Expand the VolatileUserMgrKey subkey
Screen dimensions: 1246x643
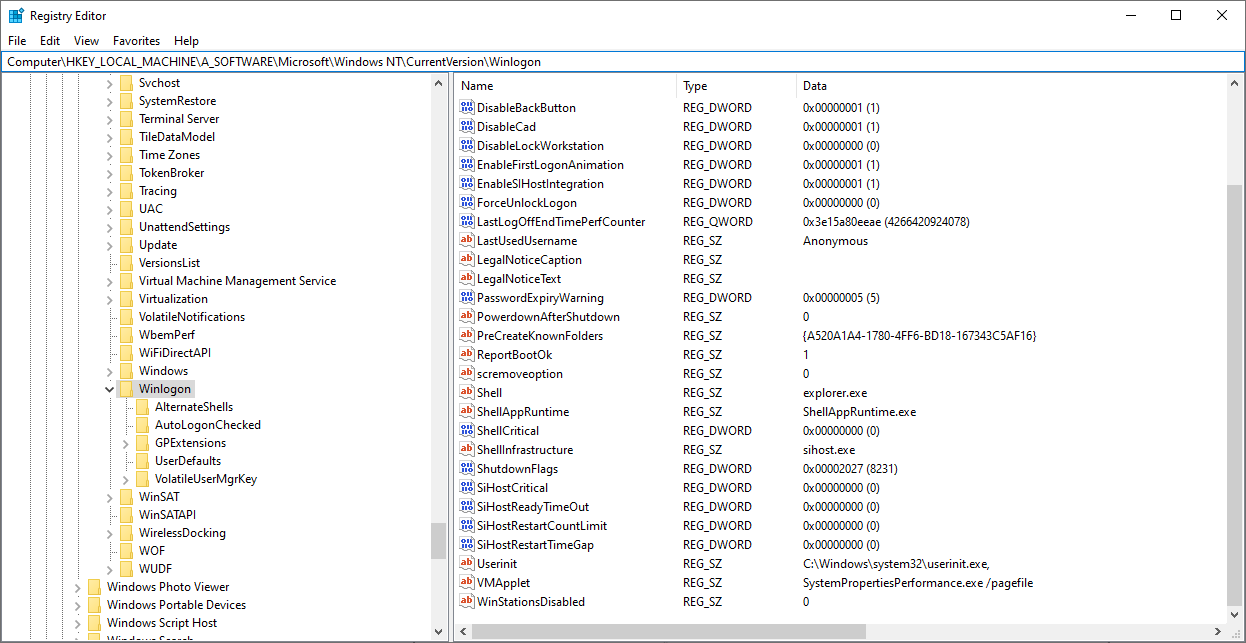pos(126,479)
